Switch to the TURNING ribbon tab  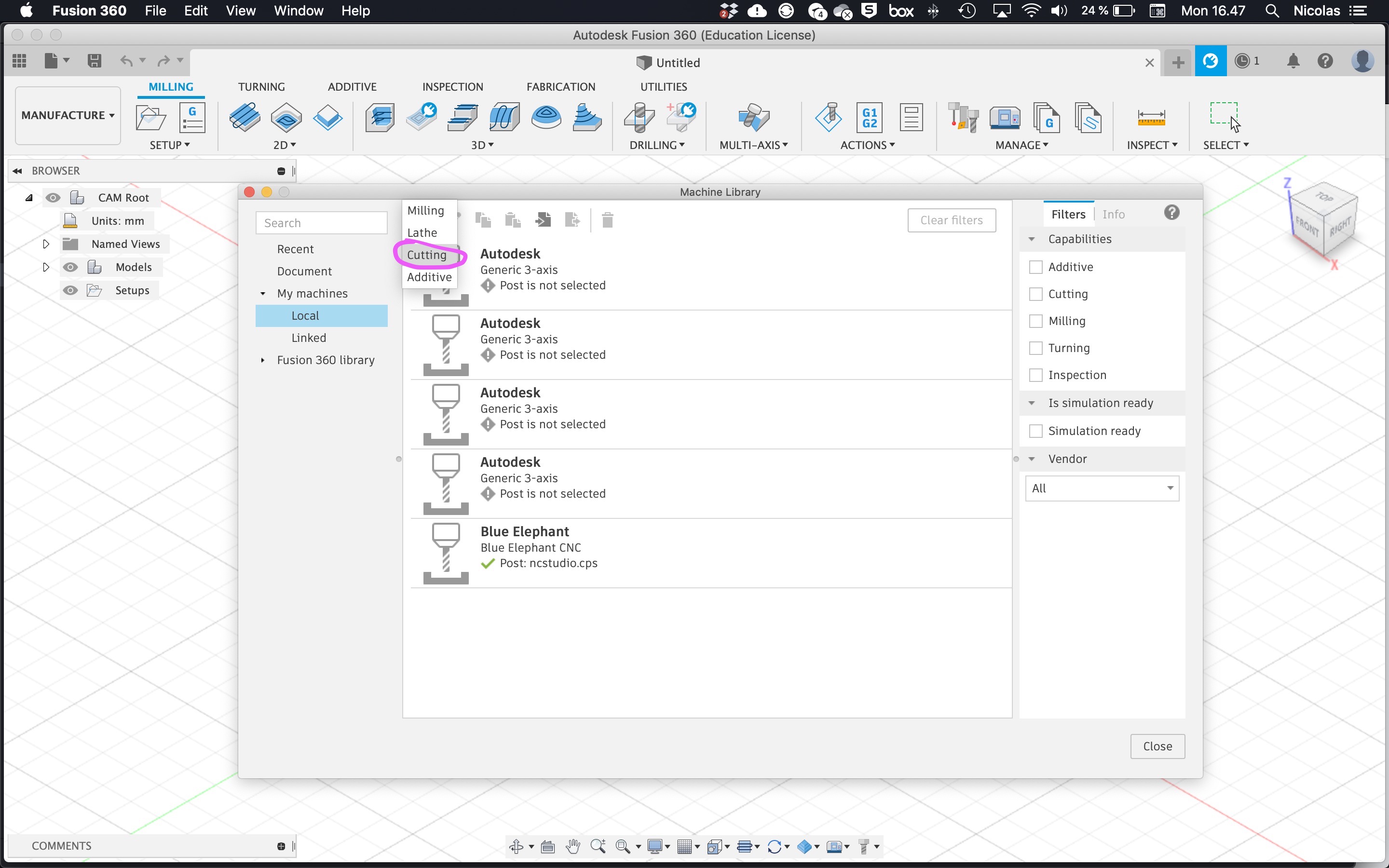pos(261,87)
